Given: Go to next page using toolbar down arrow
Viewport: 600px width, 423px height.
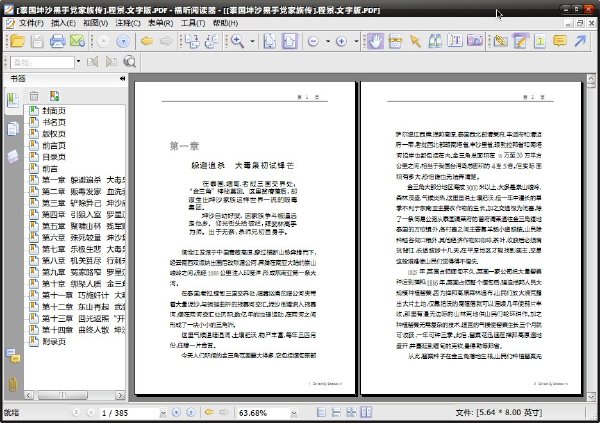Looking at the screenshot, I should (x=123, y=41).
